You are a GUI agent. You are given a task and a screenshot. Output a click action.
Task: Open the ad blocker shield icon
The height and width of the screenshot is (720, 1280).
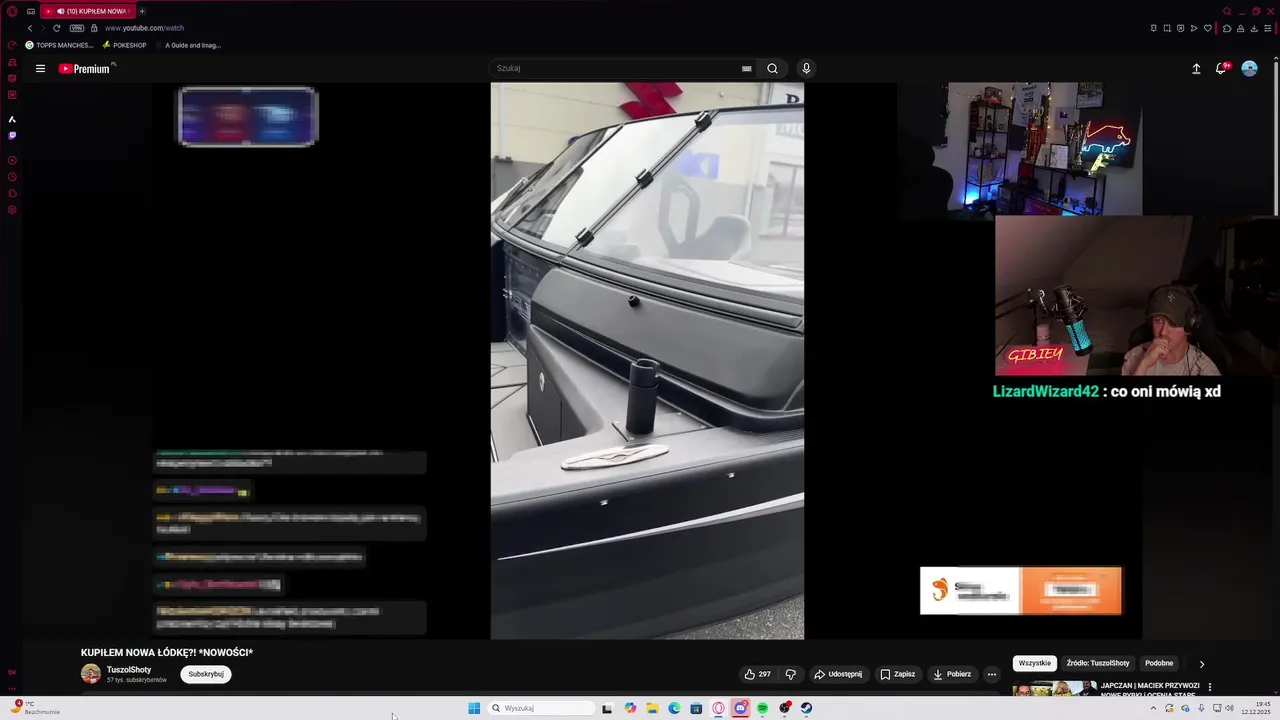pyautogui.click(x=1180, y=28)
